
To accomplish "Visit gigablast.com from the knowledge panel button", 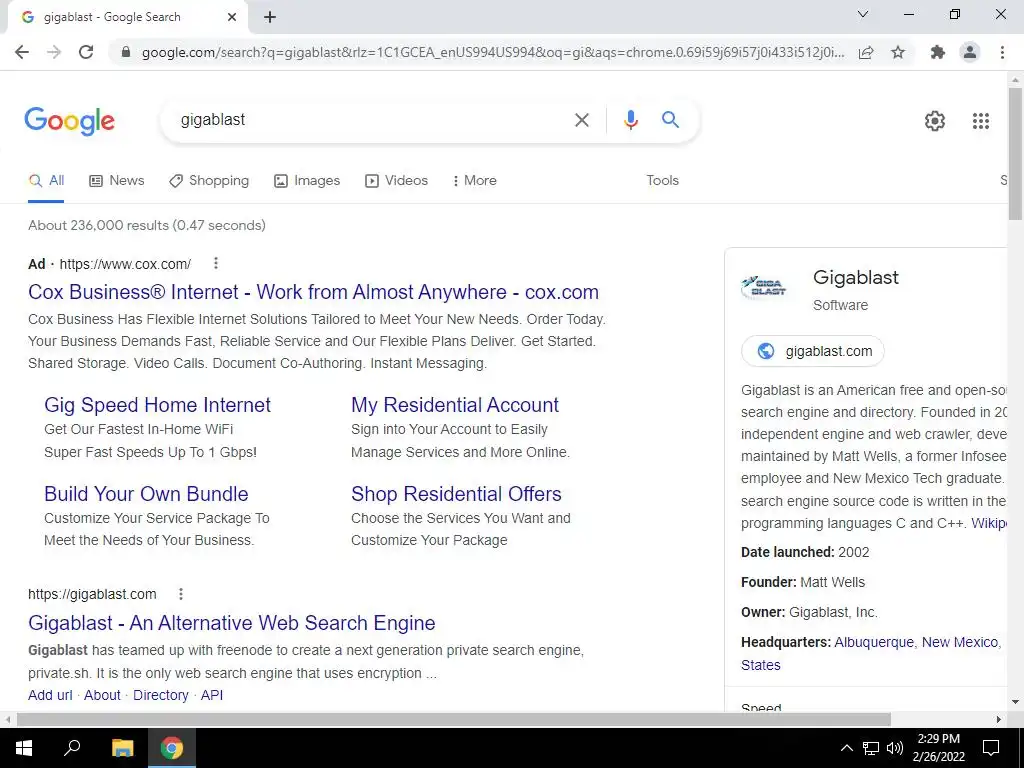I will [x=812, y=351].
